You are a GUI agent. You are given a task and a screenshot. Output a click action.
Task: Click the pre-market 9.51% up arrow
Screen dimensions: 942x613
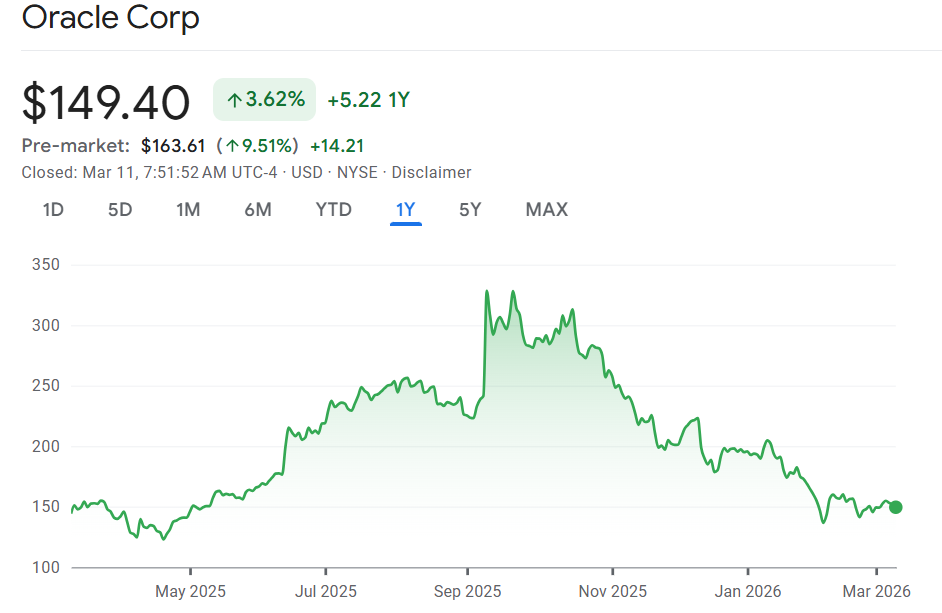click(231, 146)
